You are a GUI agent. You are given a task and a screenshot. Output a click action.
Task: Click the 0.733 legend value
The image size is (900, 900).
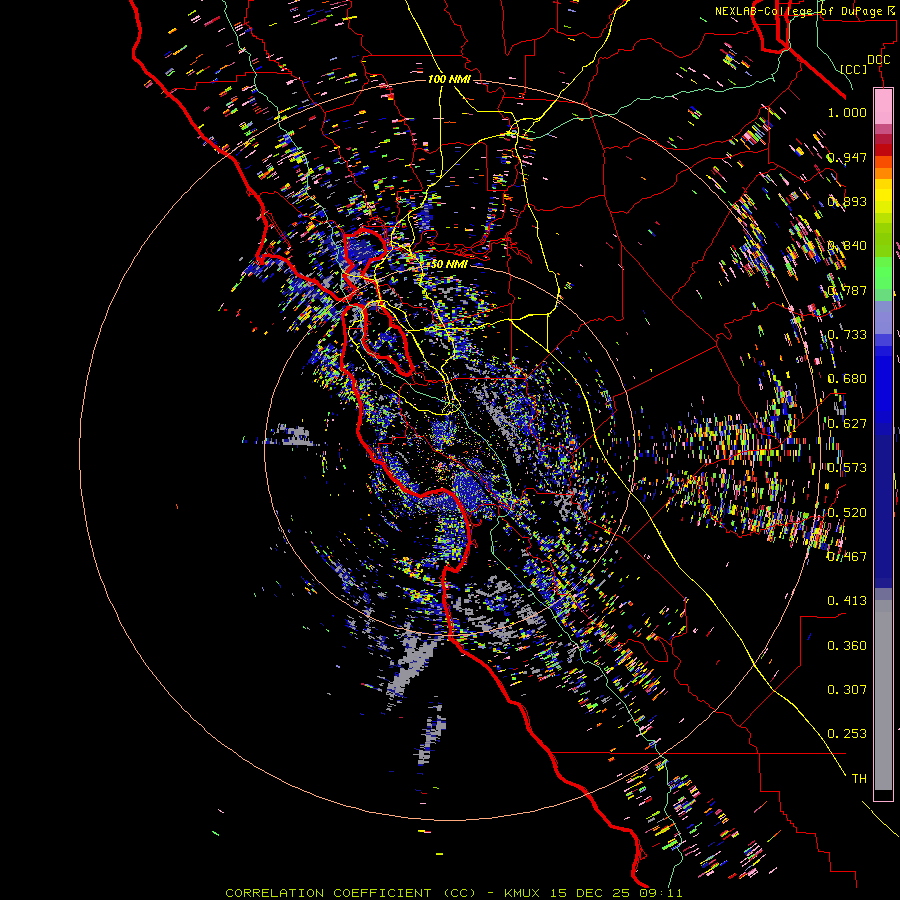(847, 334)
